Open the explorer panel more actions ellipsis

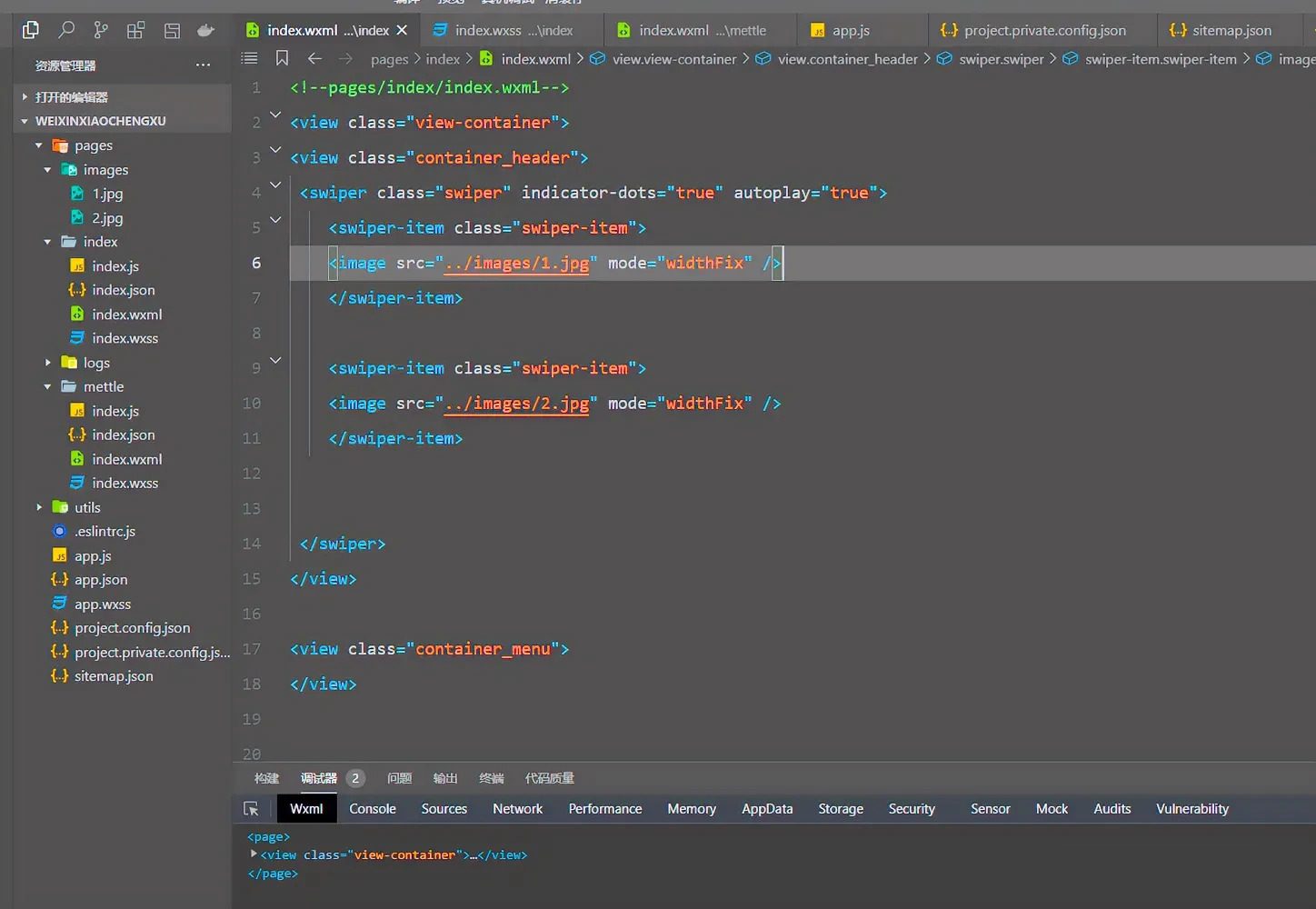(x=203, y=65)
